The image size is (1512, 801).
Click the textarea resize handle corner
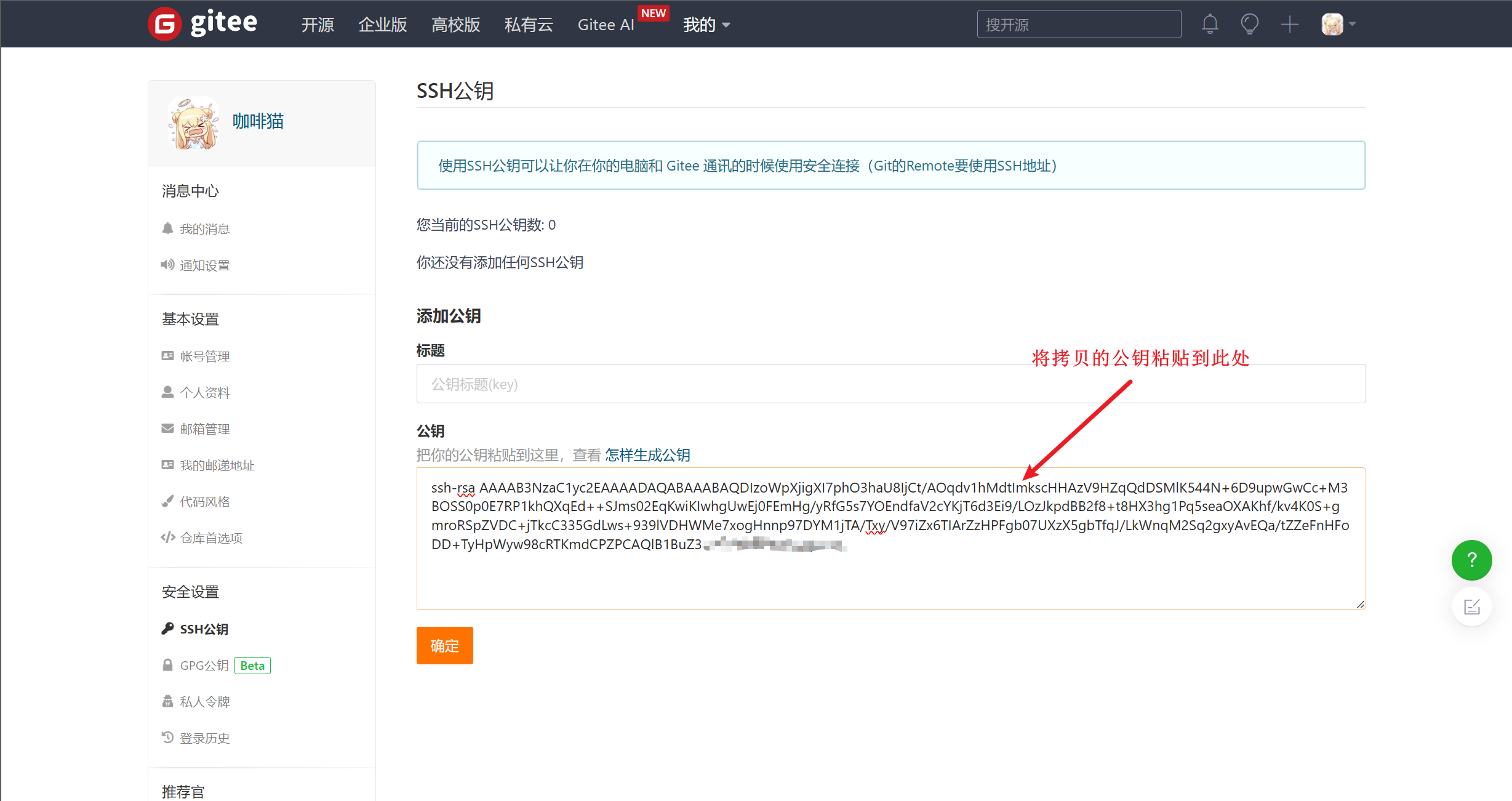pos(1360,605)
